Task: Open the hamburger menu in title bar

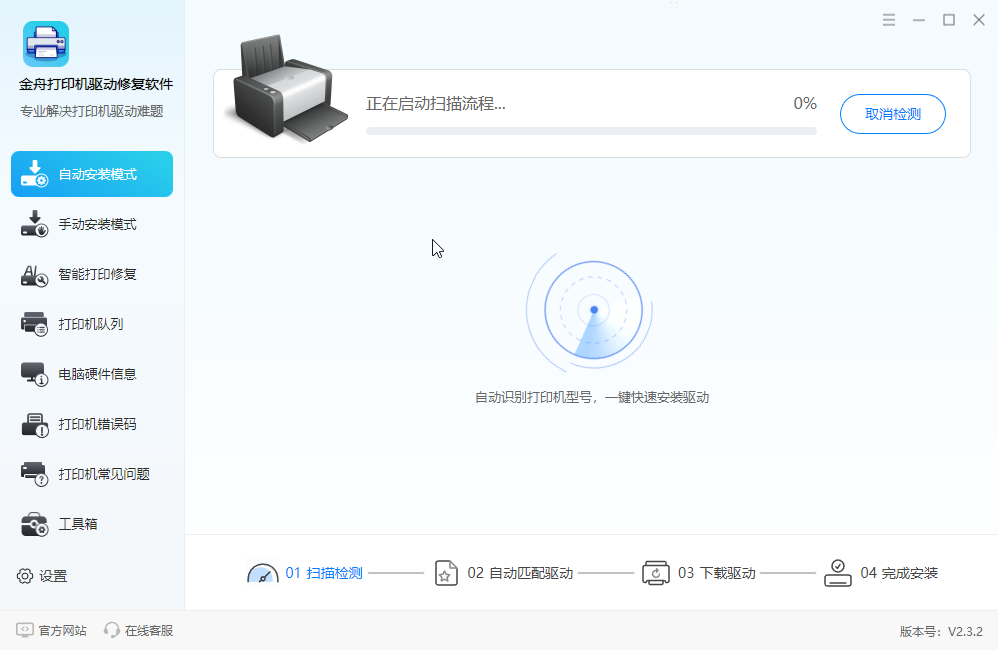Action: point(889,20)
